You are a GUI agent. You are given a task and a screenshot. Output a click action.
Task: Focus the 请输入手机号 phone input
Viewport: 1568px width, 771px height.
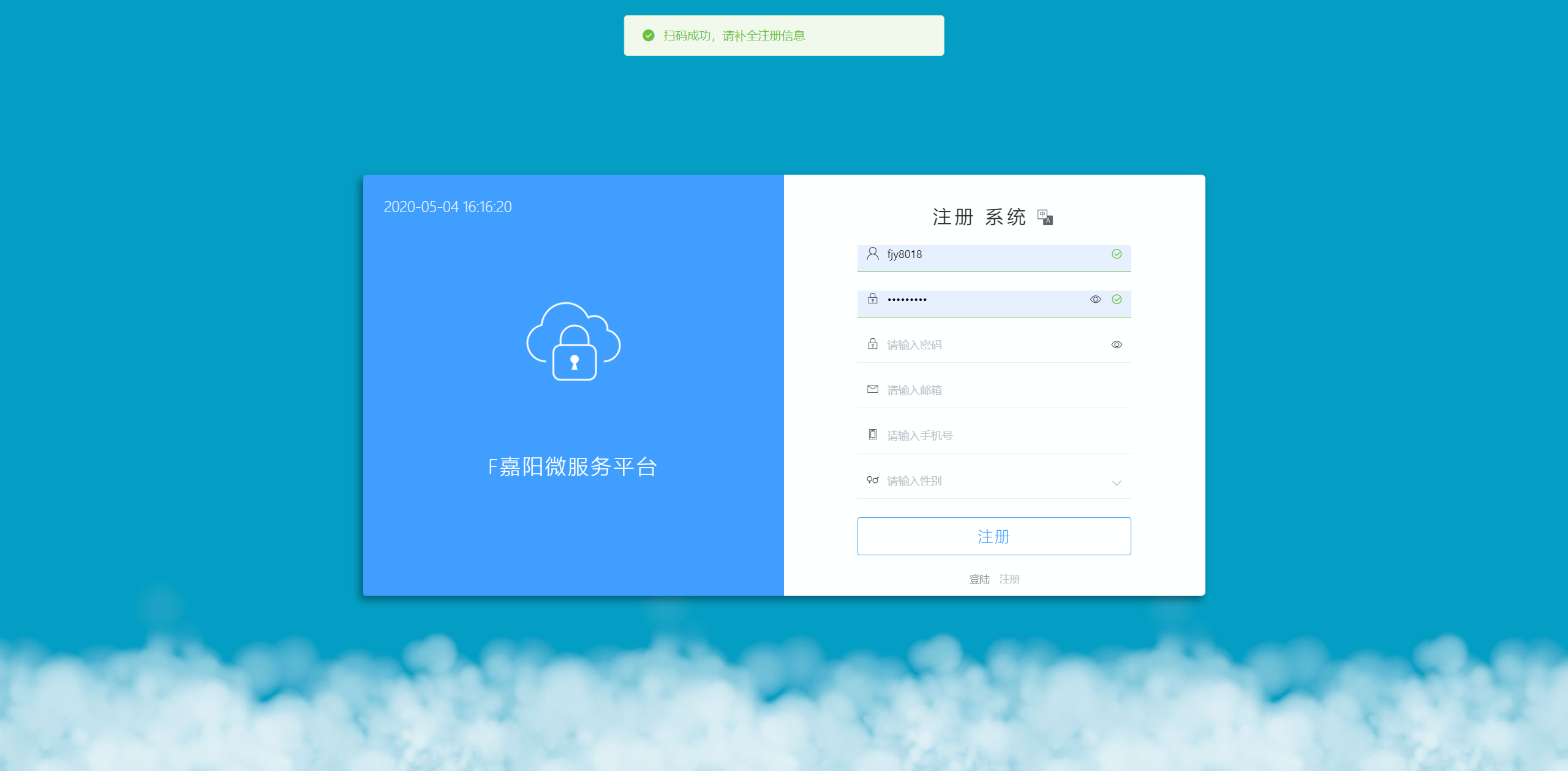pyautogui.click(x=998, y=436)
